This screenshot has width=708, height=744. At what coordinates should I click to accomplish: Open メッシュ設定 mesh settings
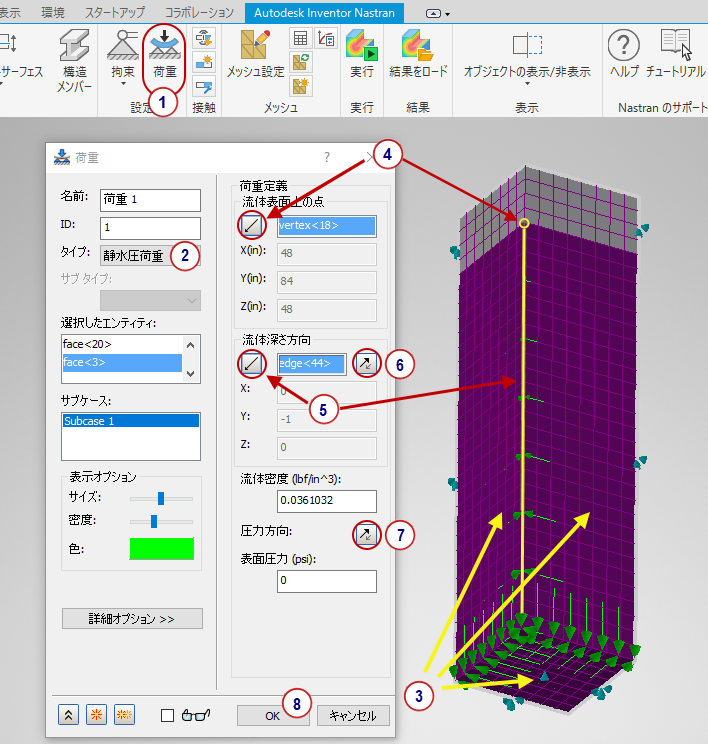pyautogui.click(x=255, y=55)
